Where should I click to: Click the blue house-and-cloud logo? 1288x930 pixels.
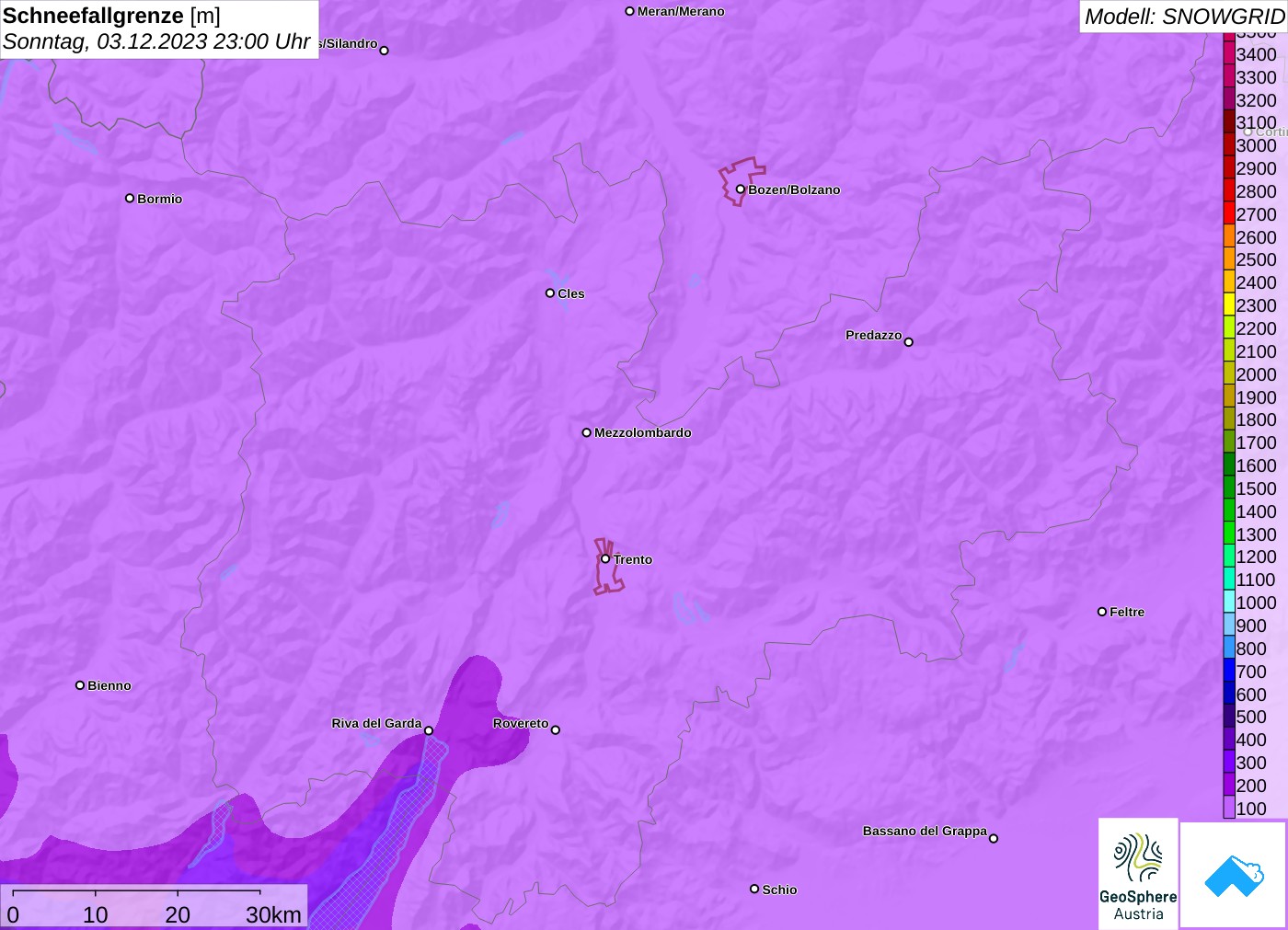[1234, 875]
